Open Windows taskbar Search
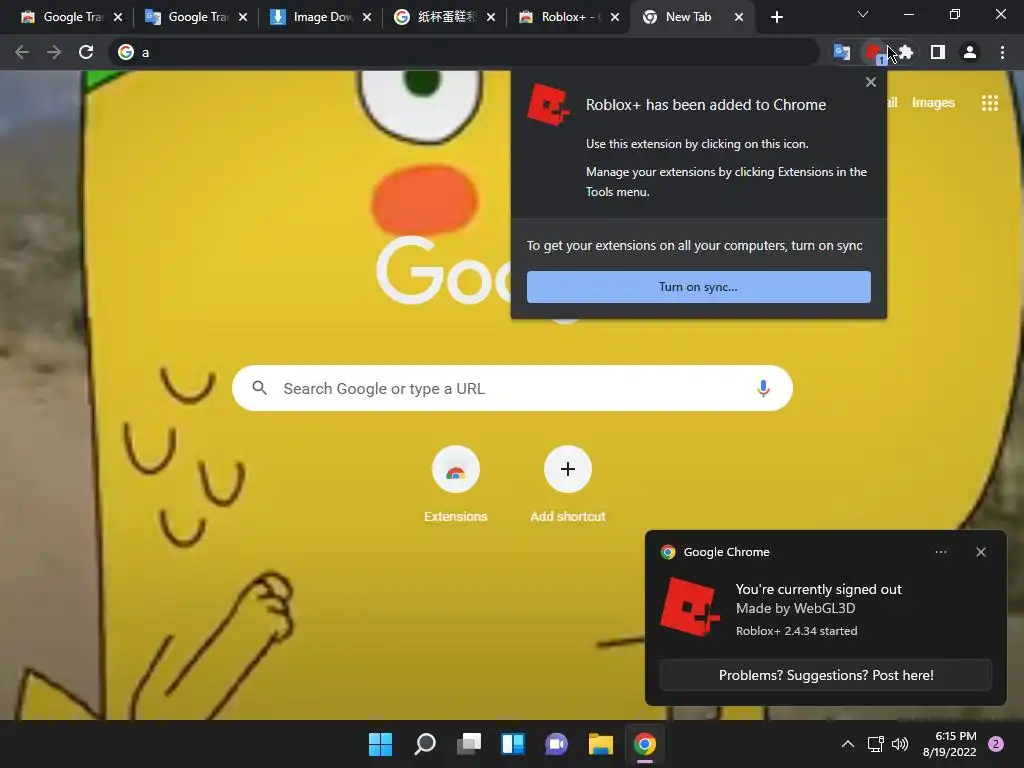The width and height of the screenshot is (1024, 768). coord(424,744)
